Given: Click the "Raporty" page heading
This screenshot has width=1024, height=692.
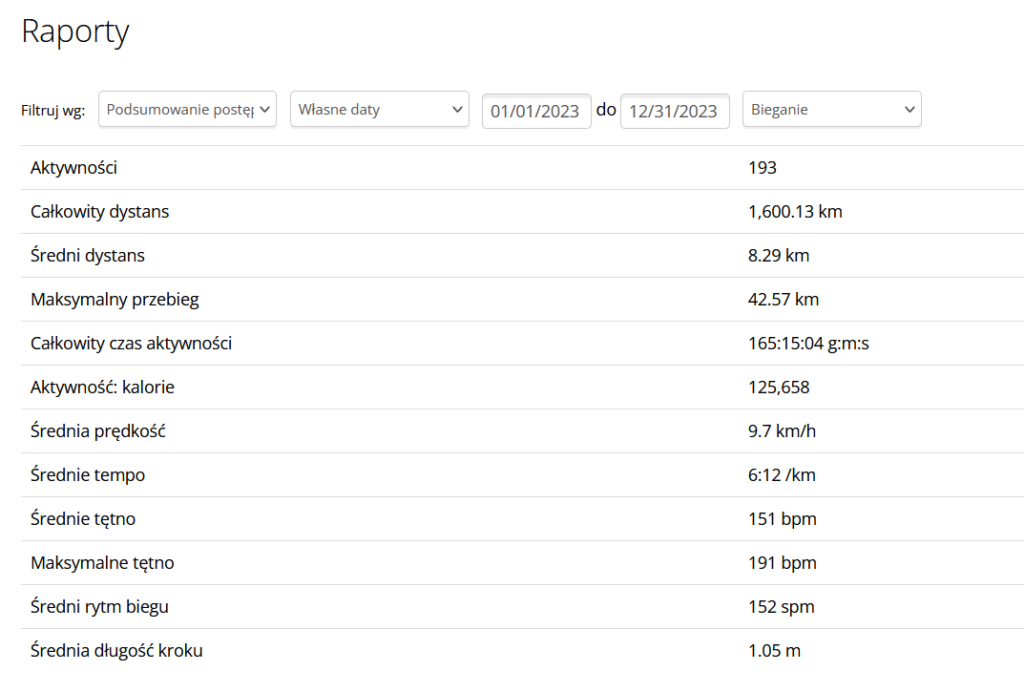Looking at the screenshot, I should (75, 32).
